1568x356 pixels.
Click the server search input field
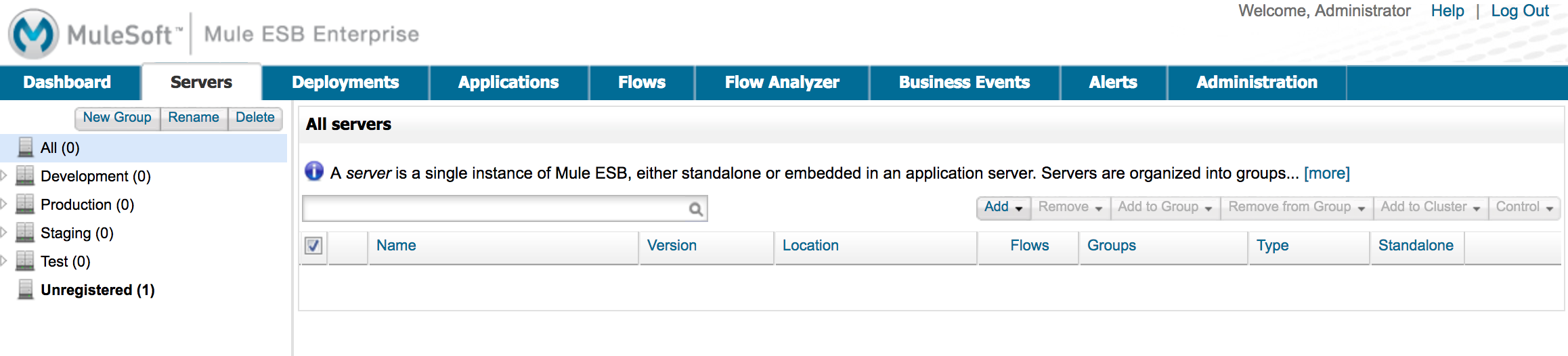coord(494,209)
